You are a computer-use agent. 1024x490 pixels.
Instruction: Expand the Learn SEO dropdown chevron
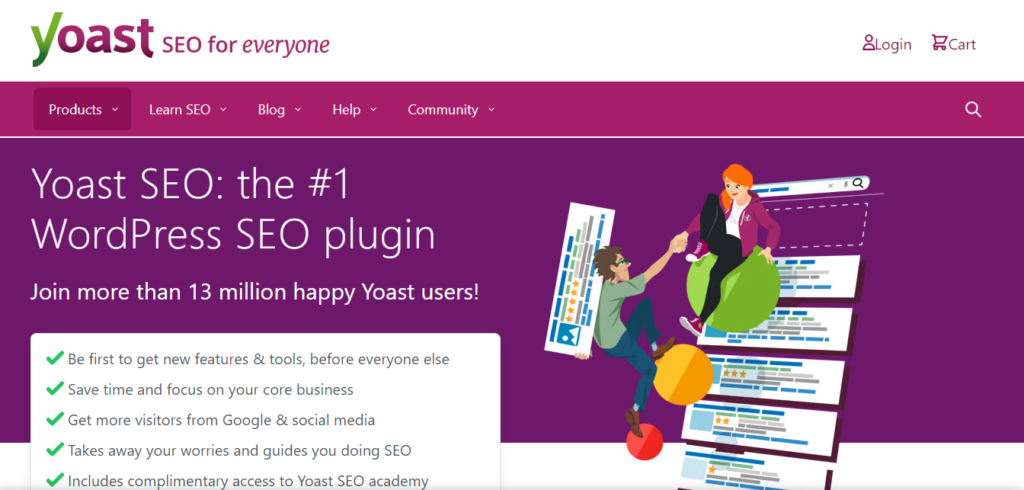coord(223,110)
